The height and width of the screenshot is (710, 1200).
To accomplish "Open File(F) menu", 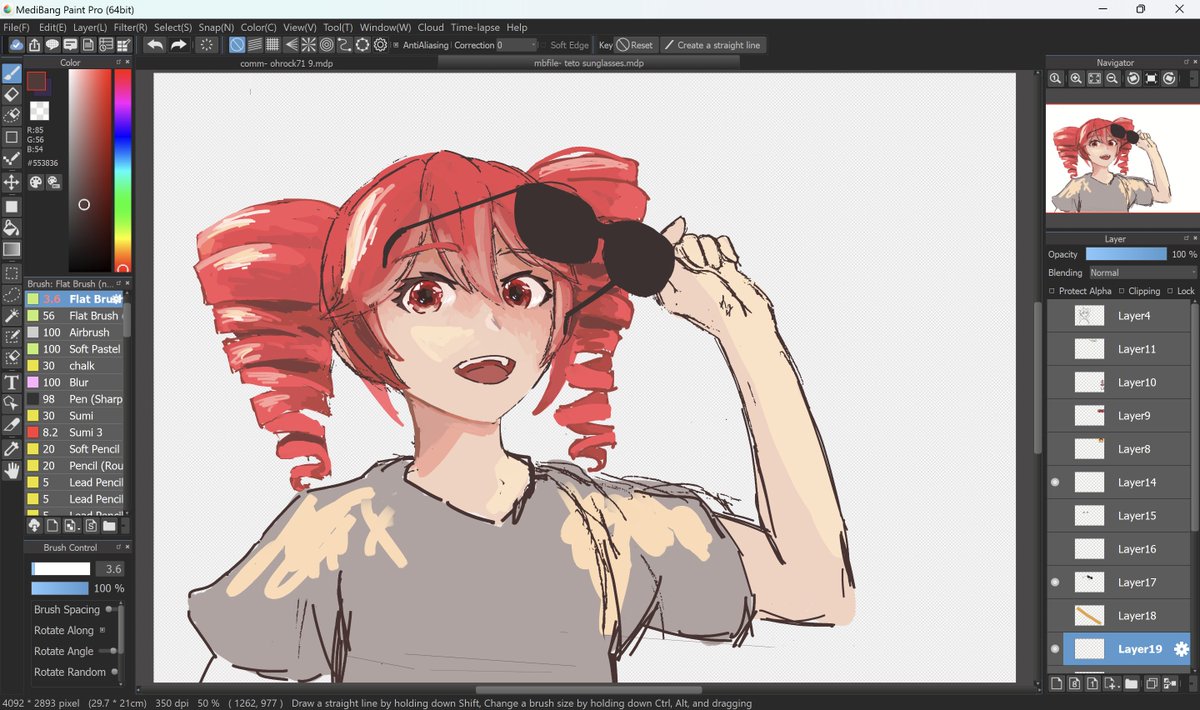I will pyautogui.click(x=16, y=27).
